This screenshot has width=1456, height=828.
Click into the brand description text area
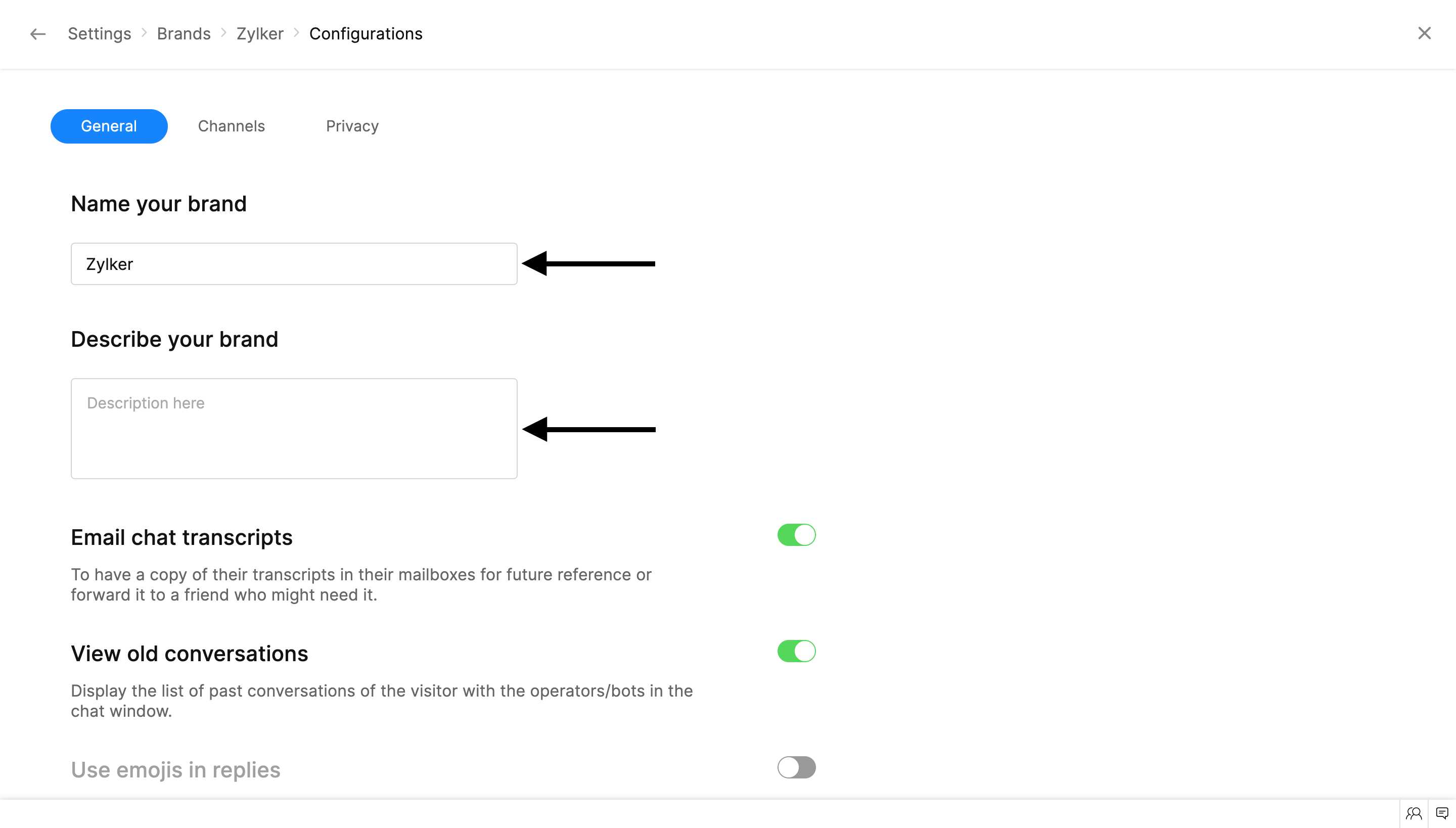[x=293, y=429]
